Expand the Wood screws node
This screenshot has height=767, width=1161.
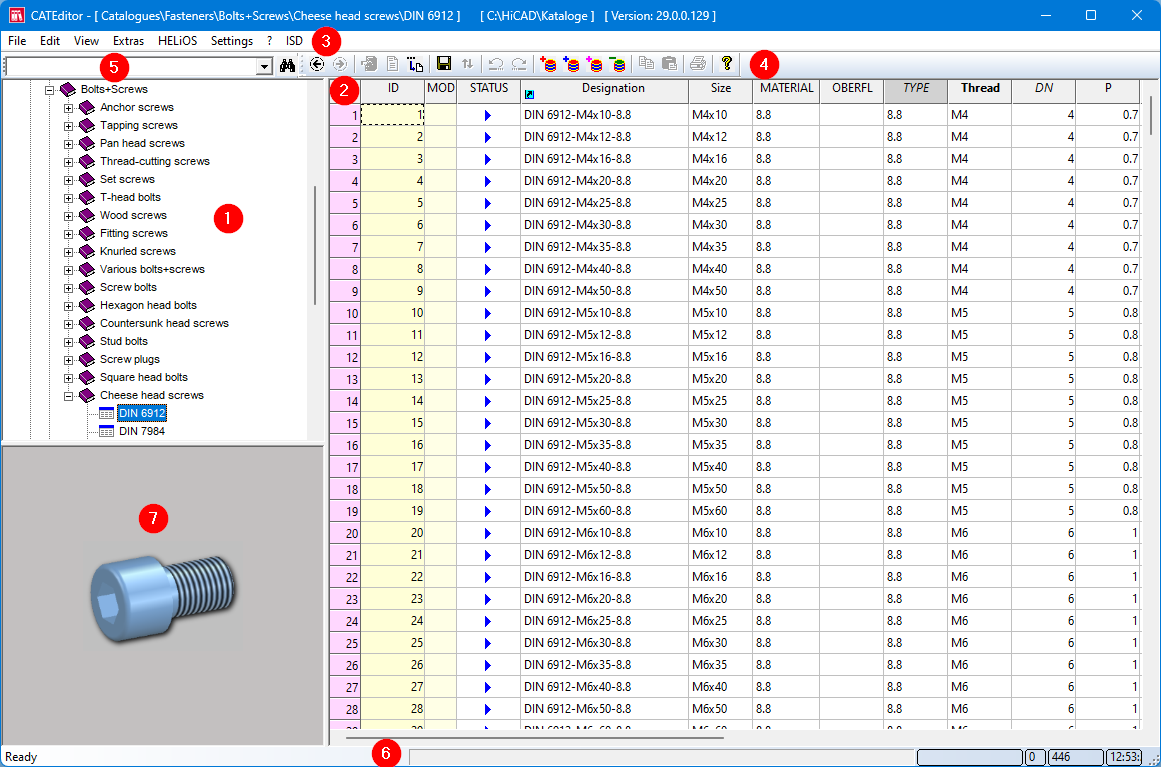tap(69, 216)
